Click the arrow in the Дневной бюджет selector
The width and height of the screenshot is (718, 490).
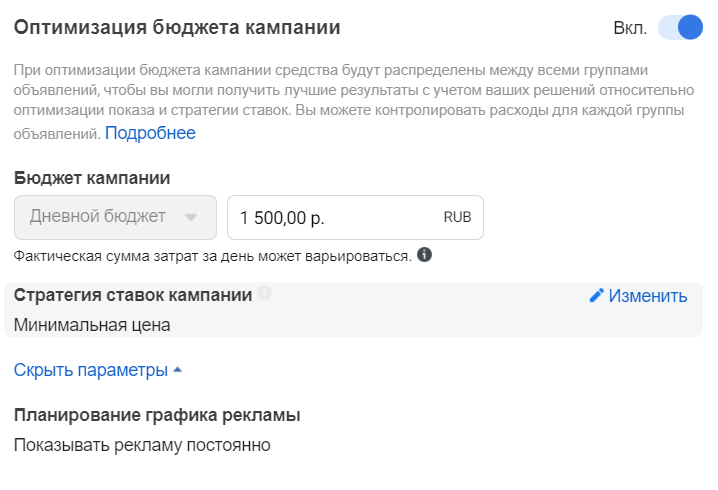pyautogui.click(x=191, y=217)
